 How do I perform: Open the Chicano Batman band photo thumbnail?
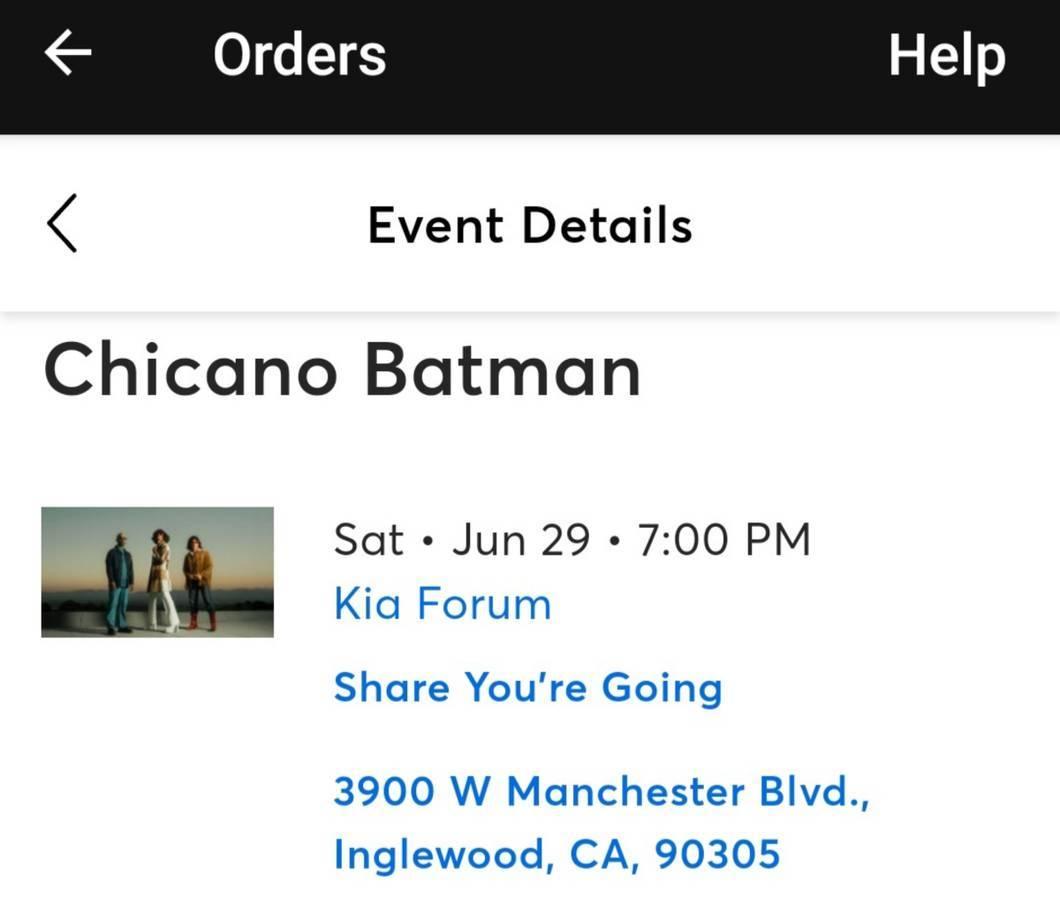(158, 572)
